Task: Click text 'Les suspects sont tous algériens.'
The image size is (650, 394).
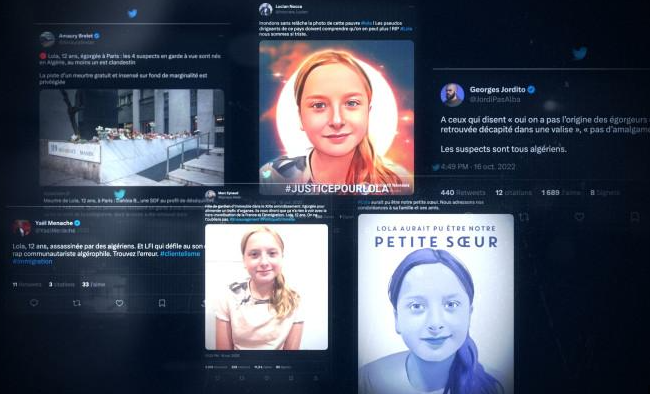Action: (x=503, y=149)
